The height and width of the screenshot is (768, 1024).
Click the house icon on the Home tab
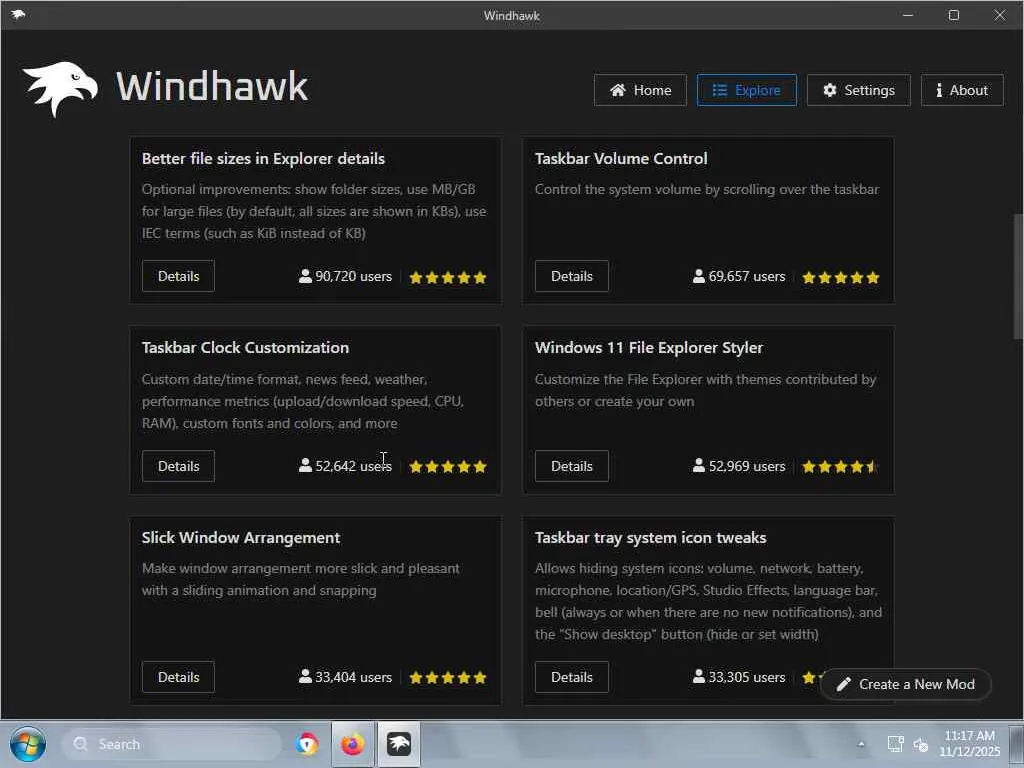(618, 90)
